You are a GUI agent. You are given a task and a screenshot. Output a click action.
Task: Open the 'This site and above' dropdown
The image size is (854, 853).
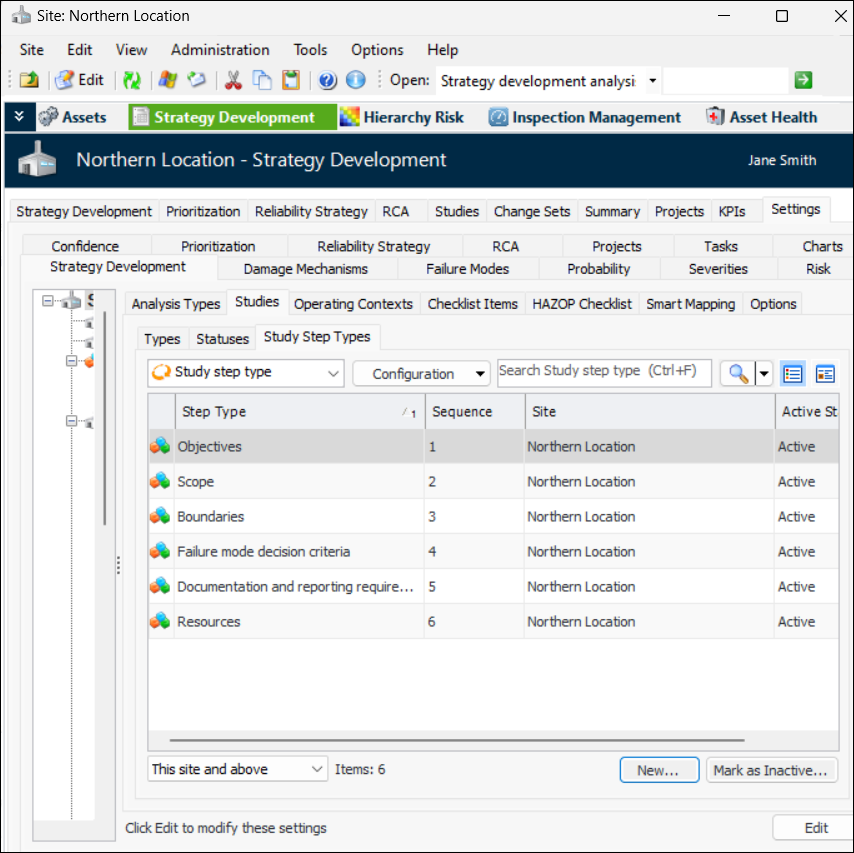point(238,769)
